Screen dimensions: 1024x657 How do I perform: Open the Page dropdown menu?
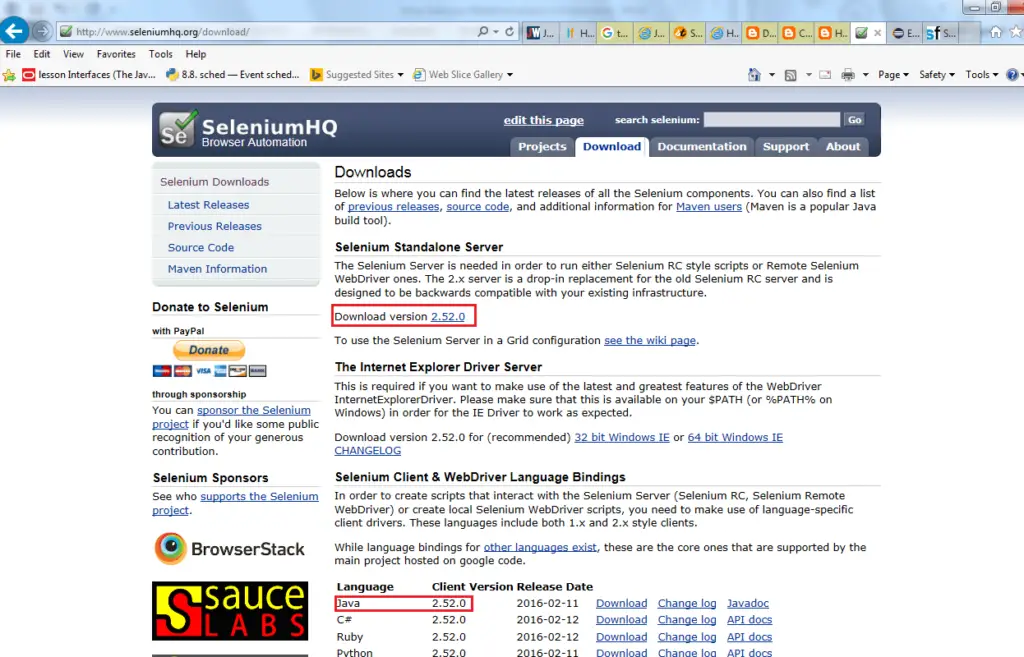pyautogui.click(x=892, y=75)
